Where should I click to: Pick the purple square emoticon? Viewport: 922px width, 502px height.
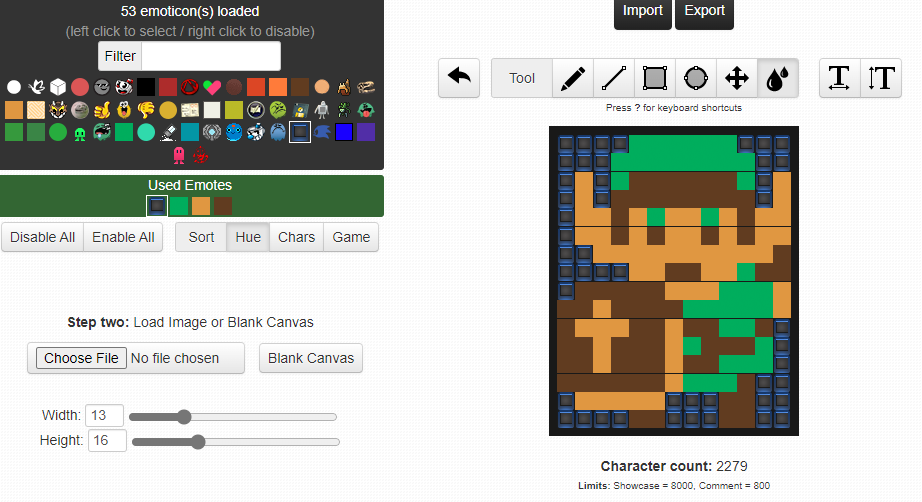(x=366, y=132)
